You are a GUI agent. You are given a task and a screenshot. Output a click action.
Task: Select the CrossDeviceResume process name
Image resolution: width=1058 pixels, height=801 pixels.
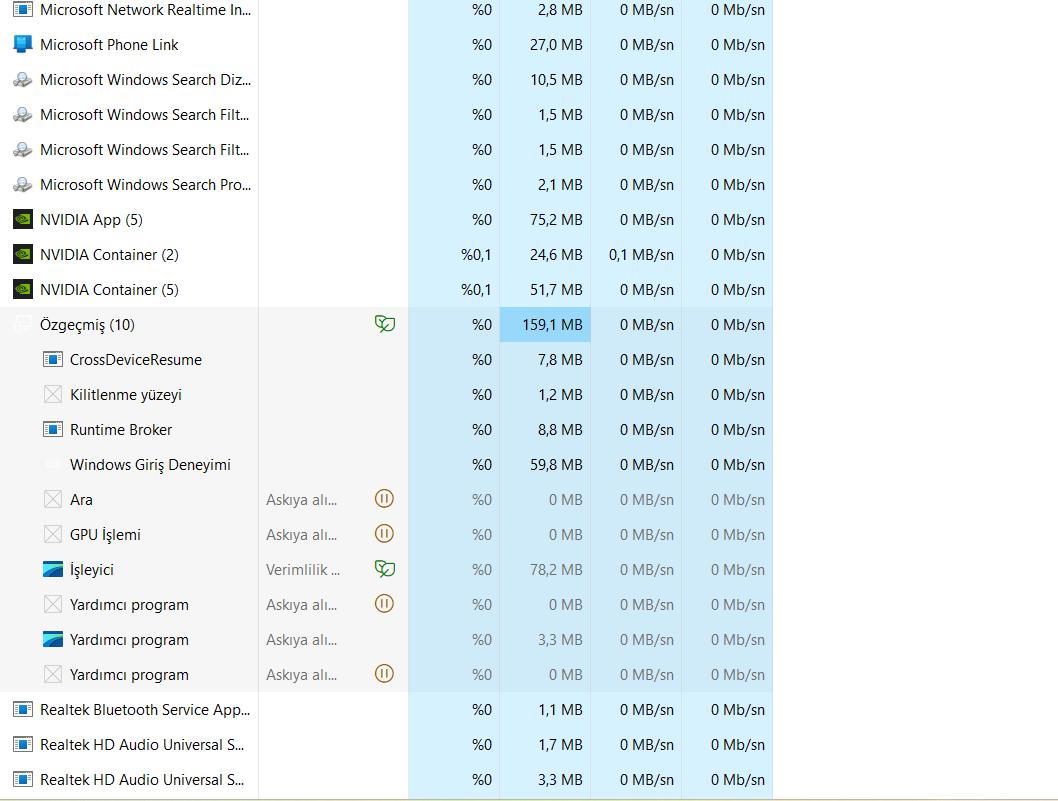[136, 360]
